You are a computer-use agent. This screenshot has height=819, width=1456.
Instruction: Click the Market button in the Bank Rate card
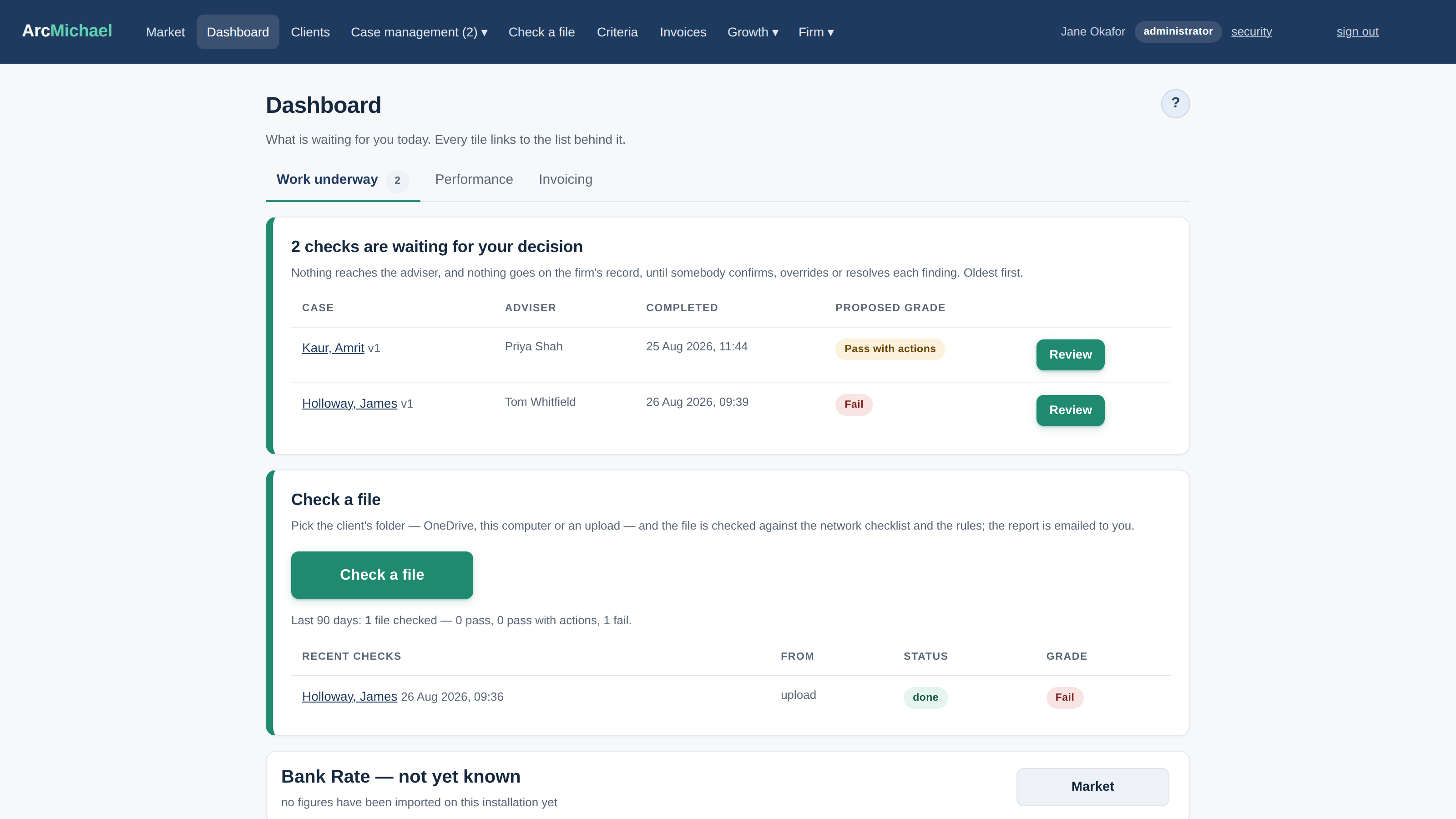point(1092,787)
